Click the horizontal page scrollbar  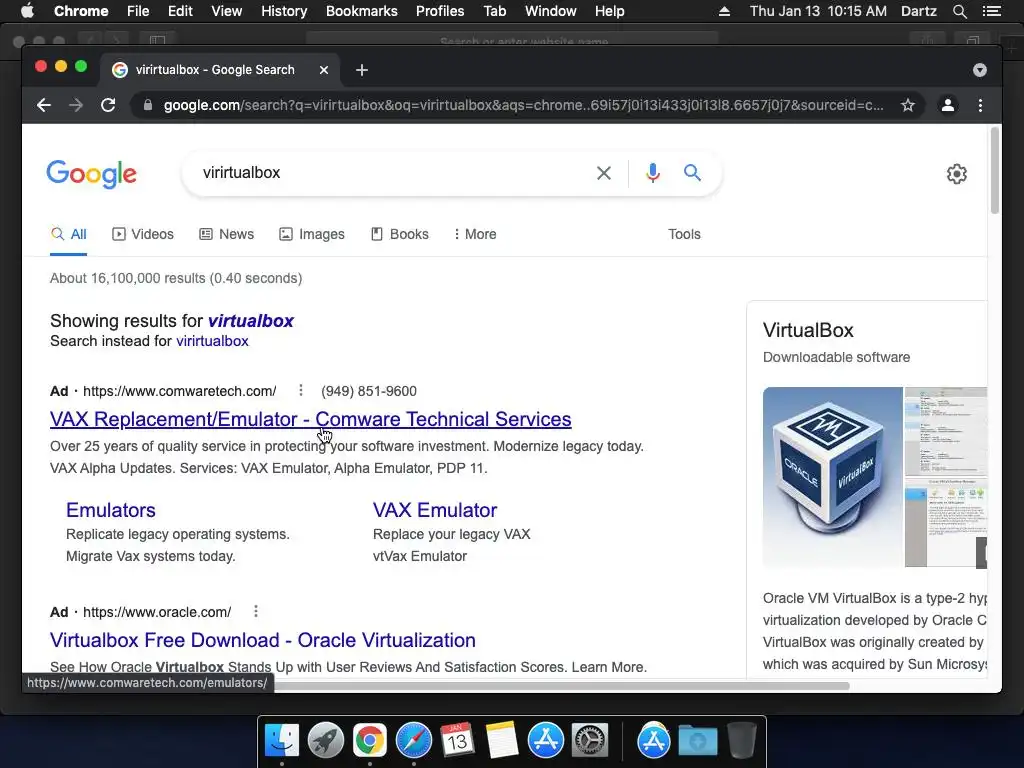[x=562, y=686]
